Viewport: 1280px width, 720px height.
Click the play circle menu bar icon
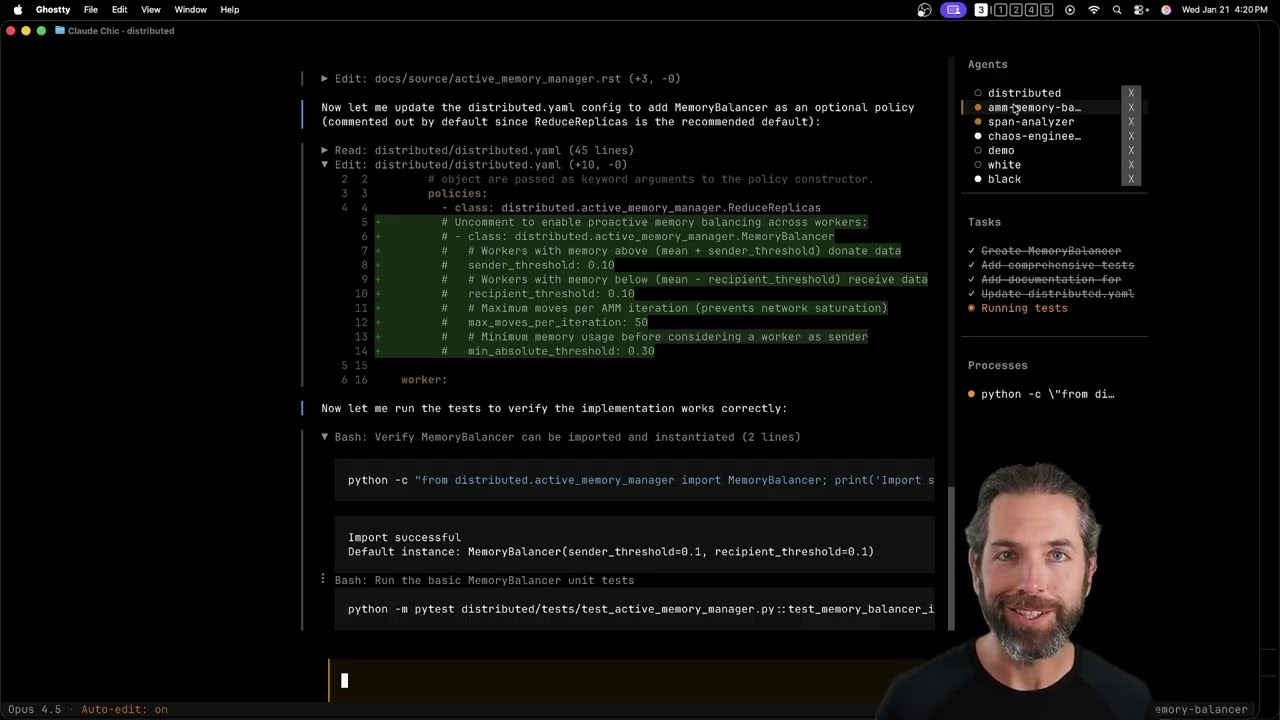click(x=1070, y=10)
